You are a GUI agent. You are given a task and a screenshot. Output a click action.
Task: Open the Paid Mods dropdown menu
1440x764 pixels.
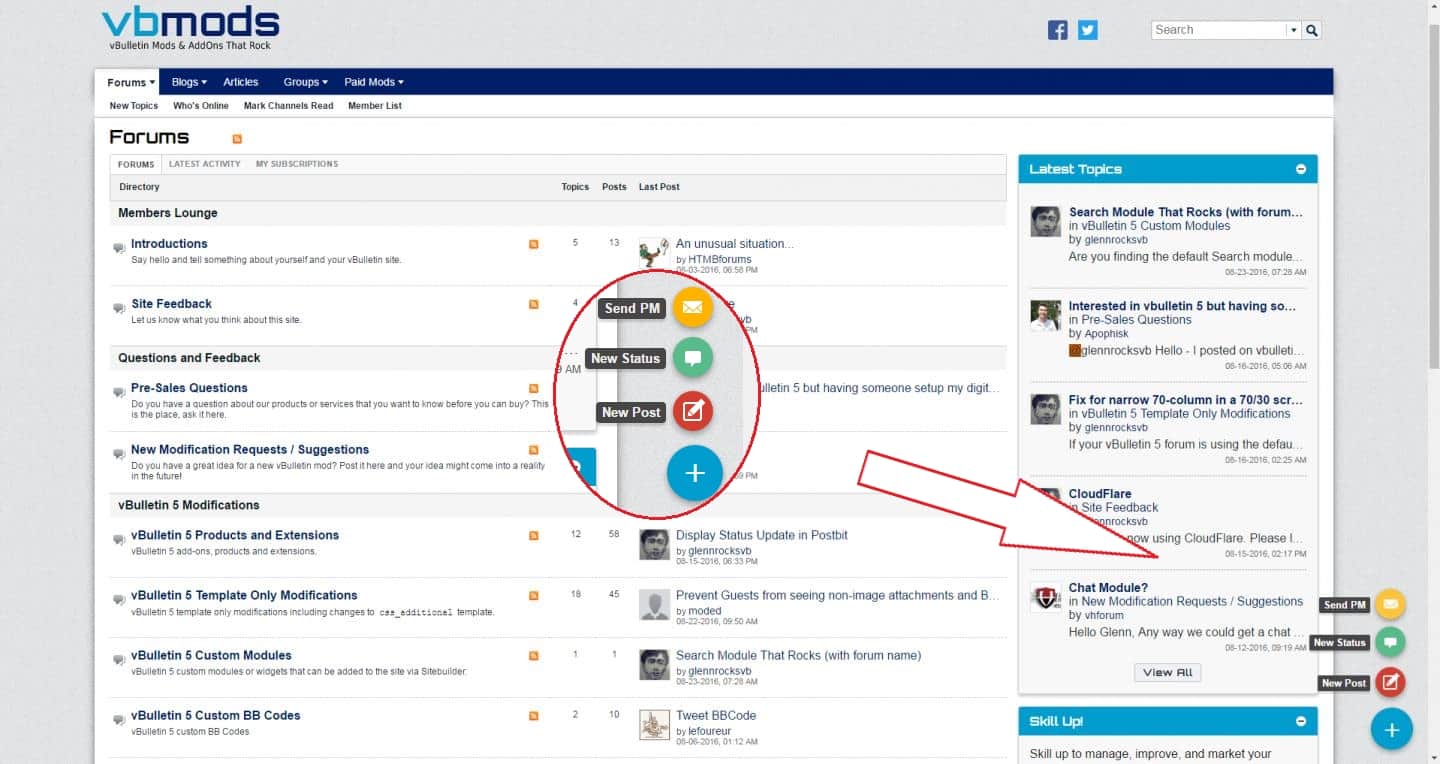(x=374, y=82)
